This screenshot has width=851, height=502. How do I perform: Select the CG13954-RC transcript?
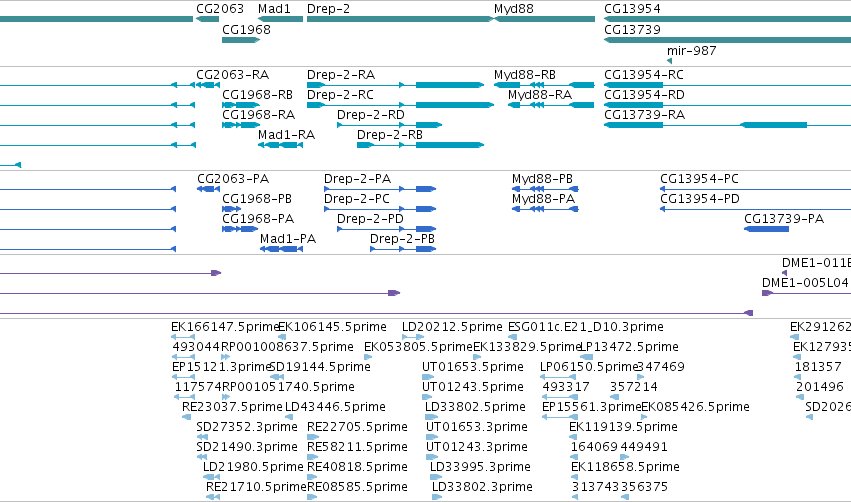[x=727, y=85]
